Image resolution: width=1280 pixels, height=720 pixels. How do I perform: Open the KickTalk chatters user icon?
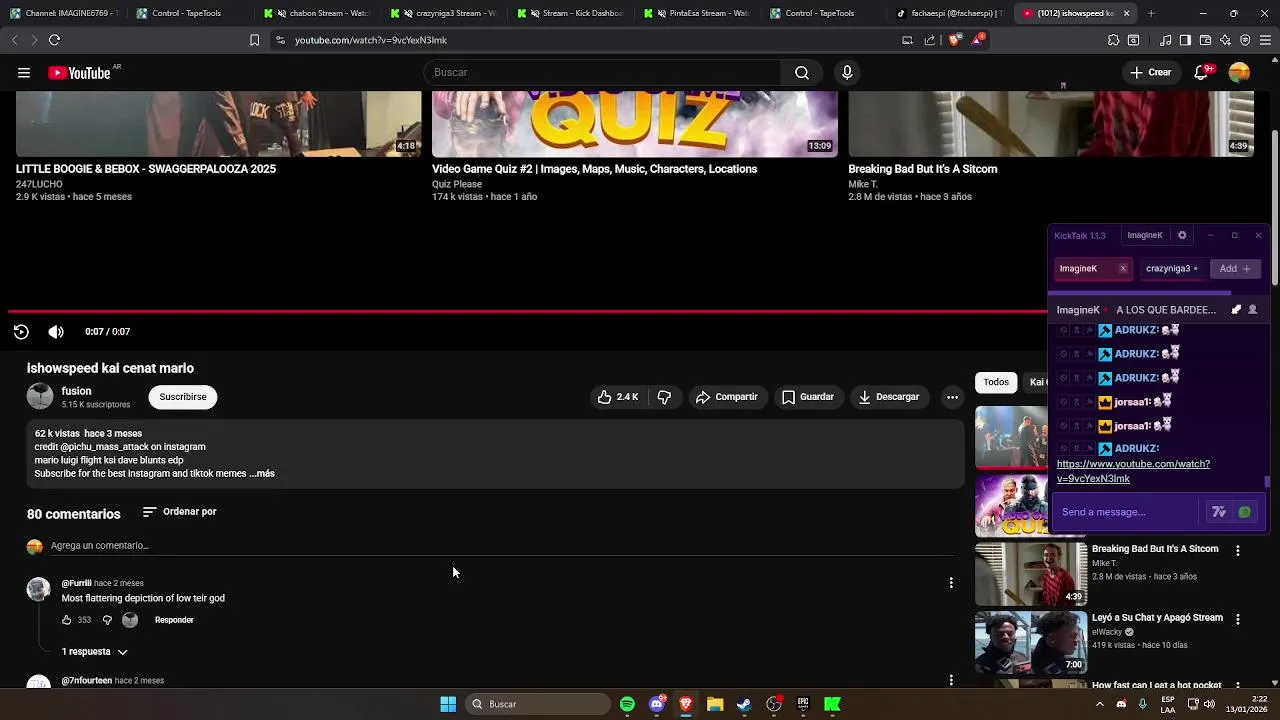click(1252, 310)
